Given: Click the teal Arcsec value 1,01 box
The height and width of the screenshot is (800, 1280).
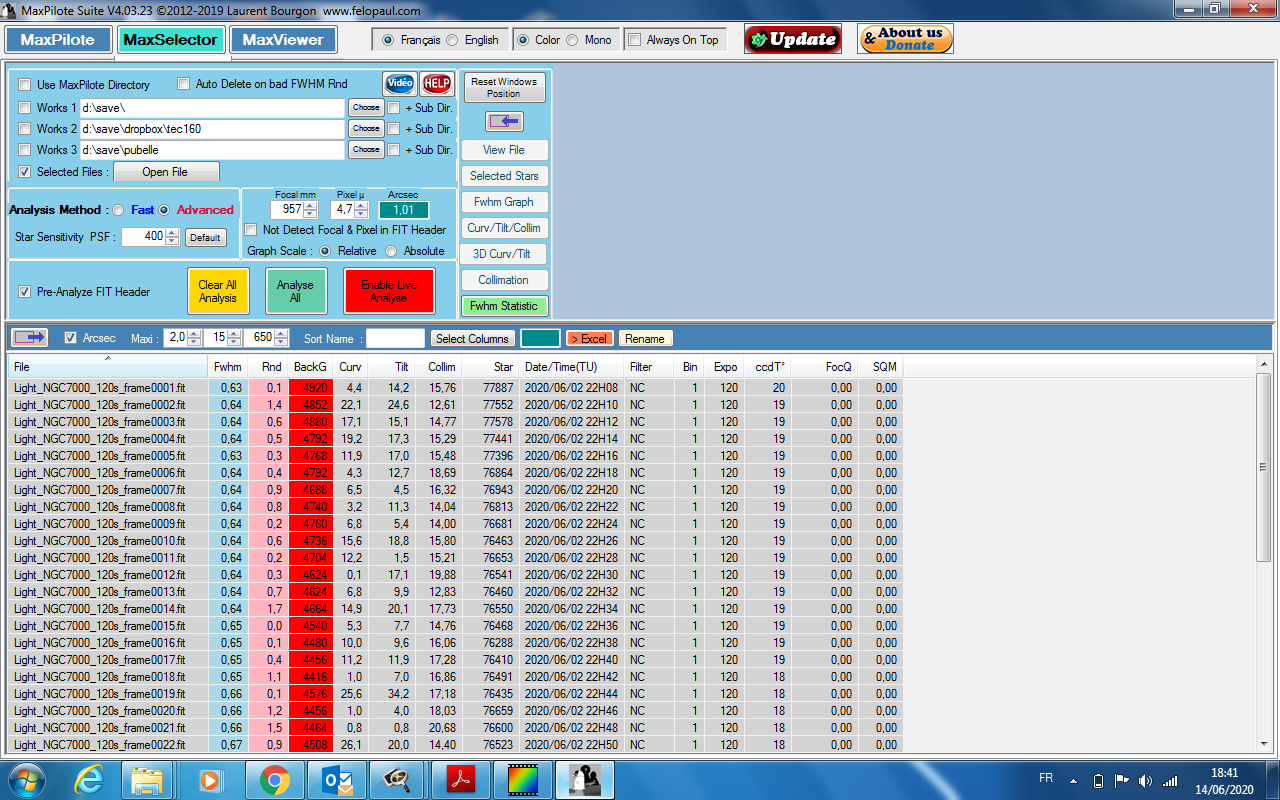Looking at the screenshot, I should [404, 210].
